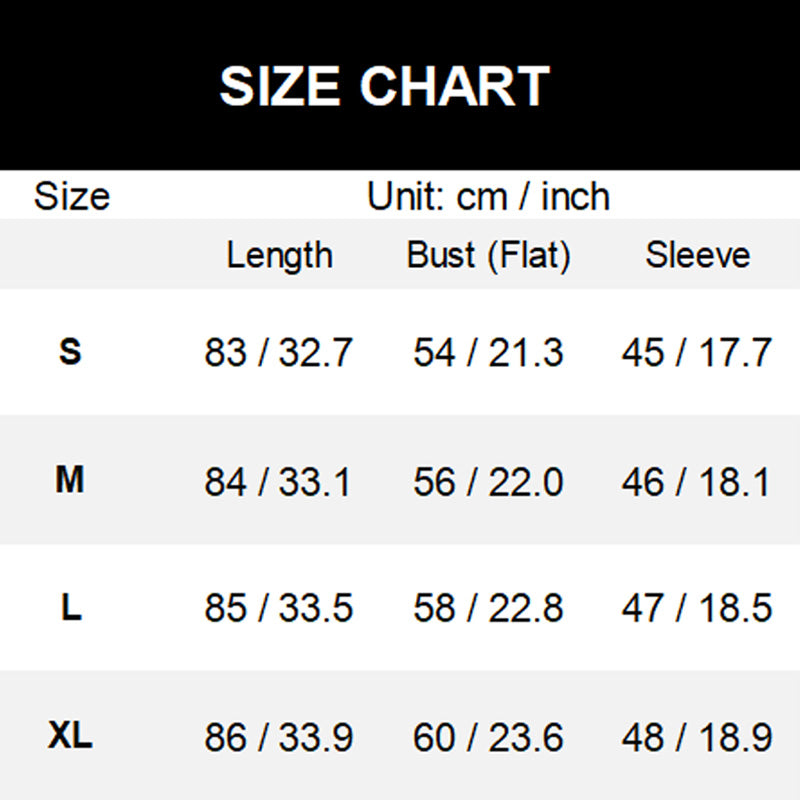The image size is (800, 800).
Task: Click the XL size row label
Action: point(70,738)
